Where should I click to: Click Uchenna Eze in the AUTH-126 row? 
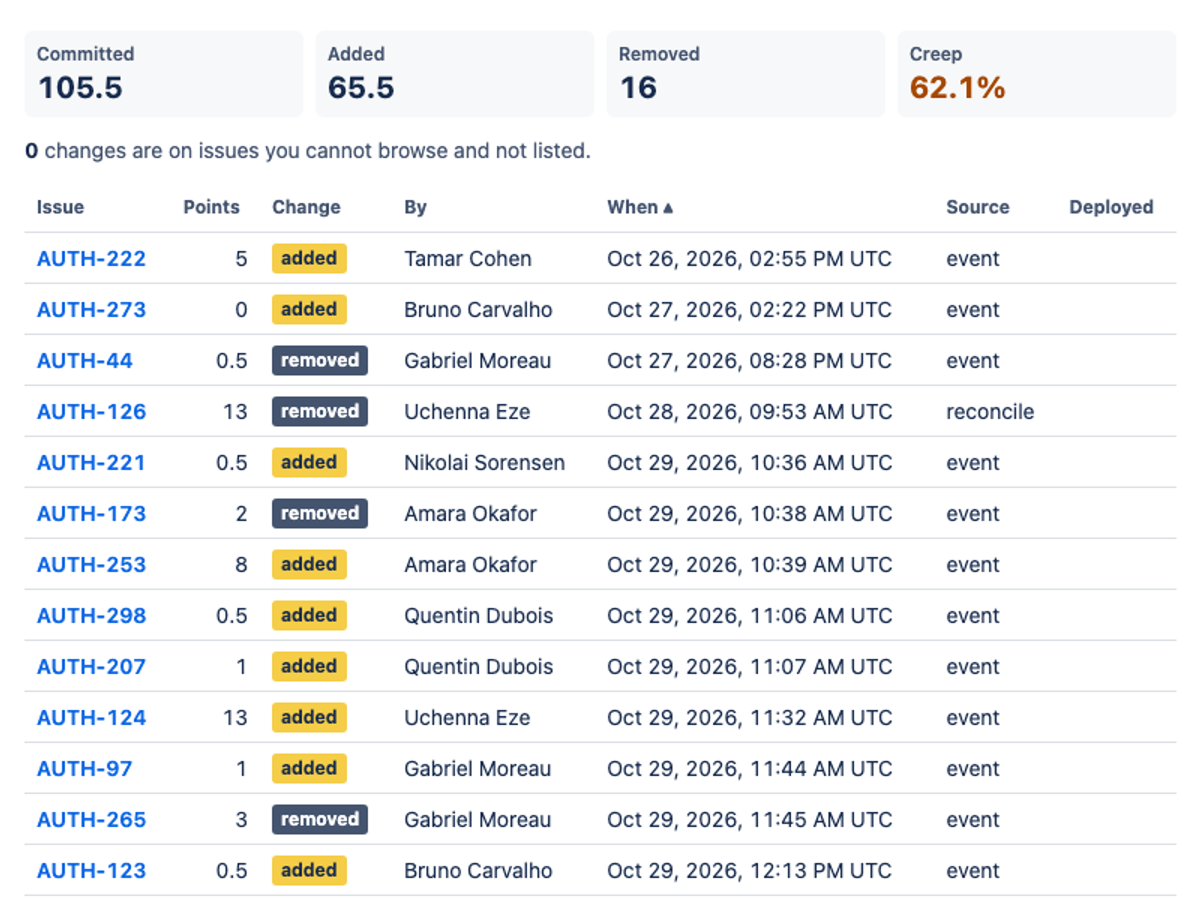[467, 412]
